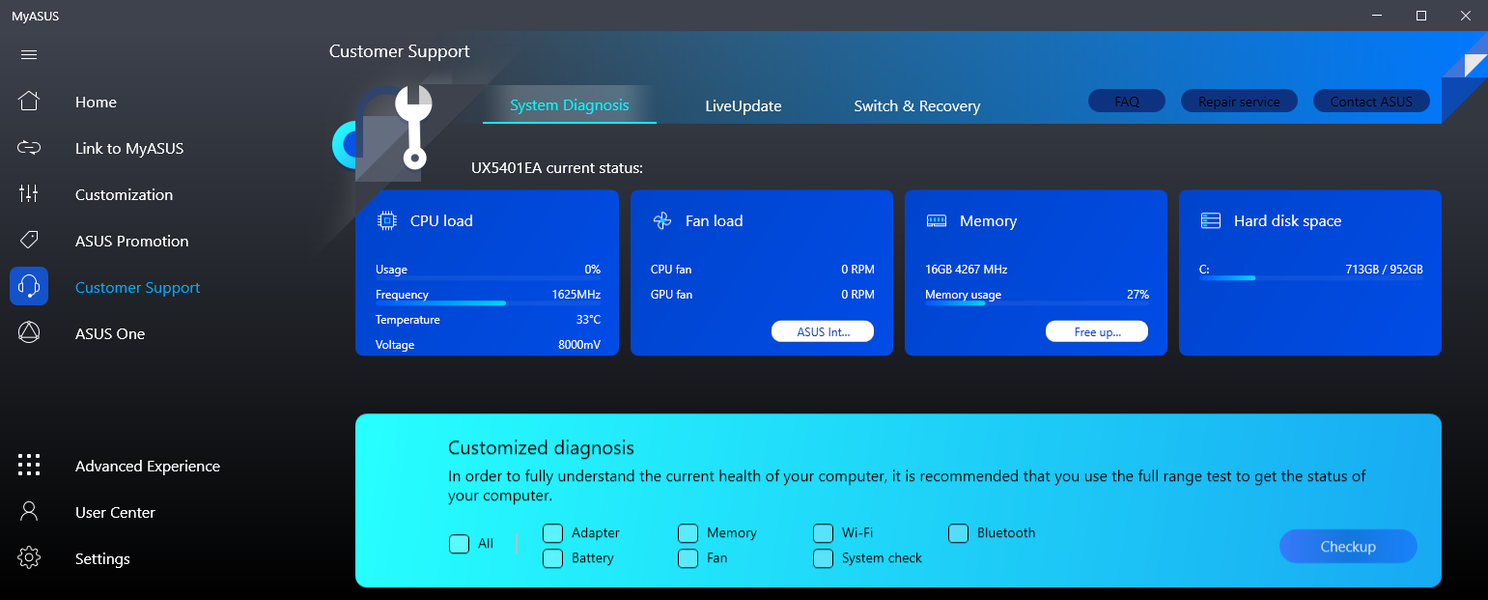Open ASUS Promotion section
The width and height of the screenshot is (1488, 600).
point(132,241)
